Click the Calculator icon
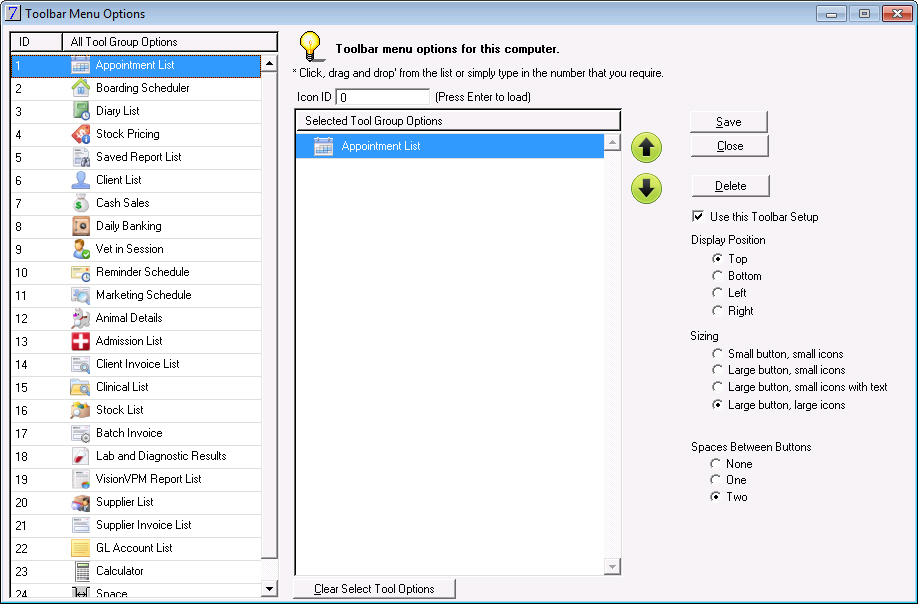Image resolution: width=918 pixels, height=604 pixels. 81,571
